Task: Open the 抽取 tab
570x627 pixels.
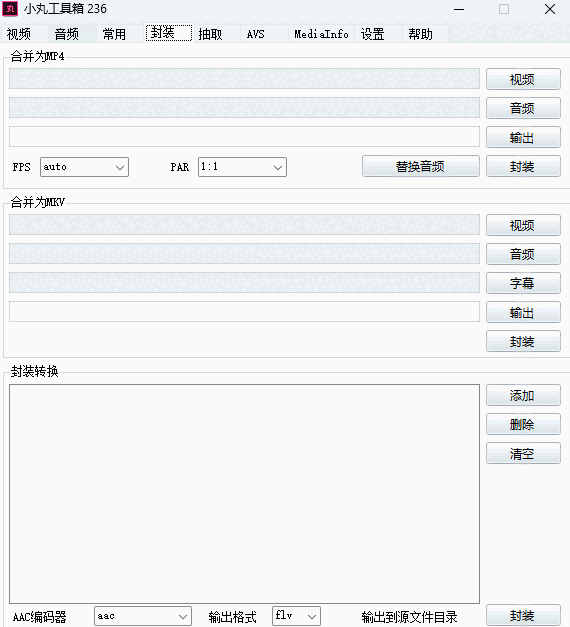Action: tap(217, 34)
